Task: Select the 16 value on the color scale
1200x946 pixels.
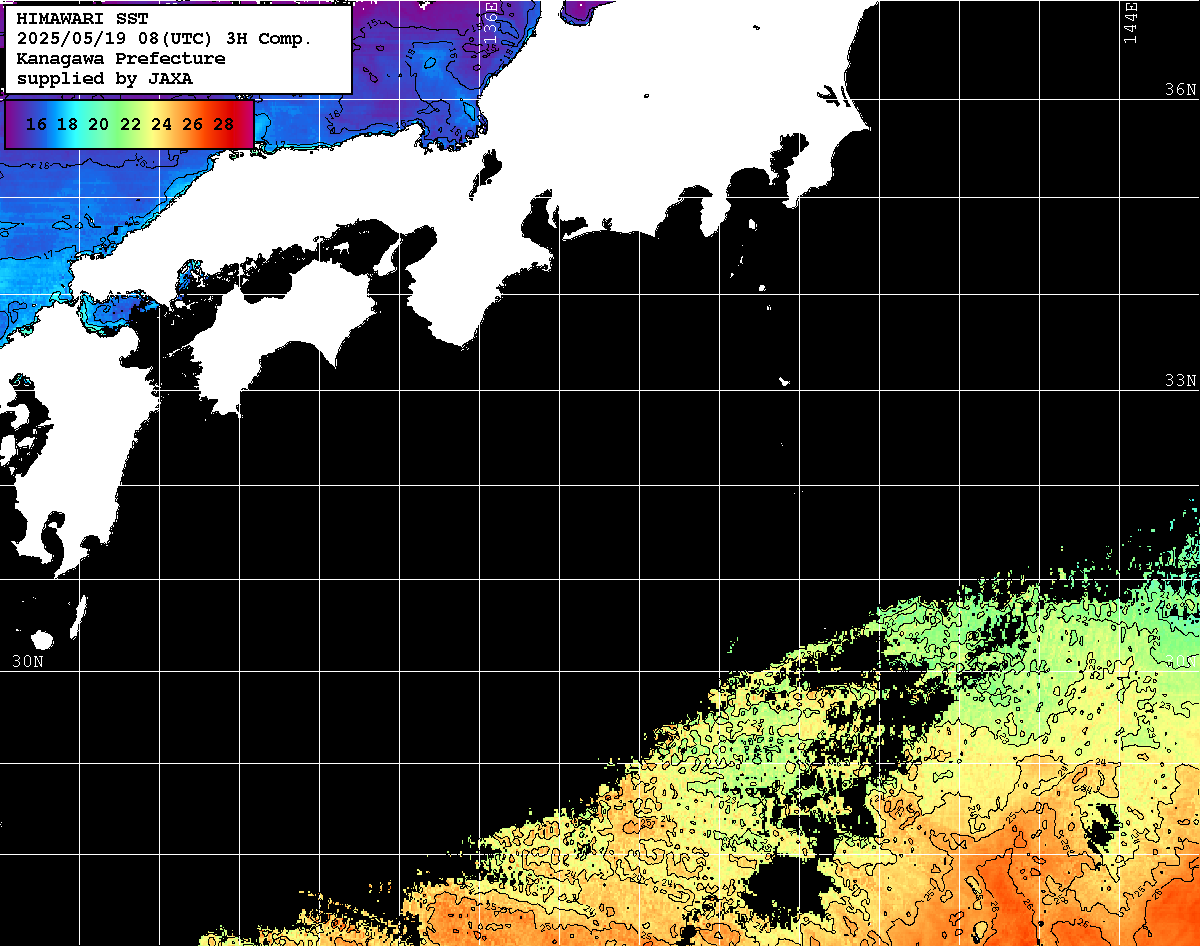Action: [36, 124]
